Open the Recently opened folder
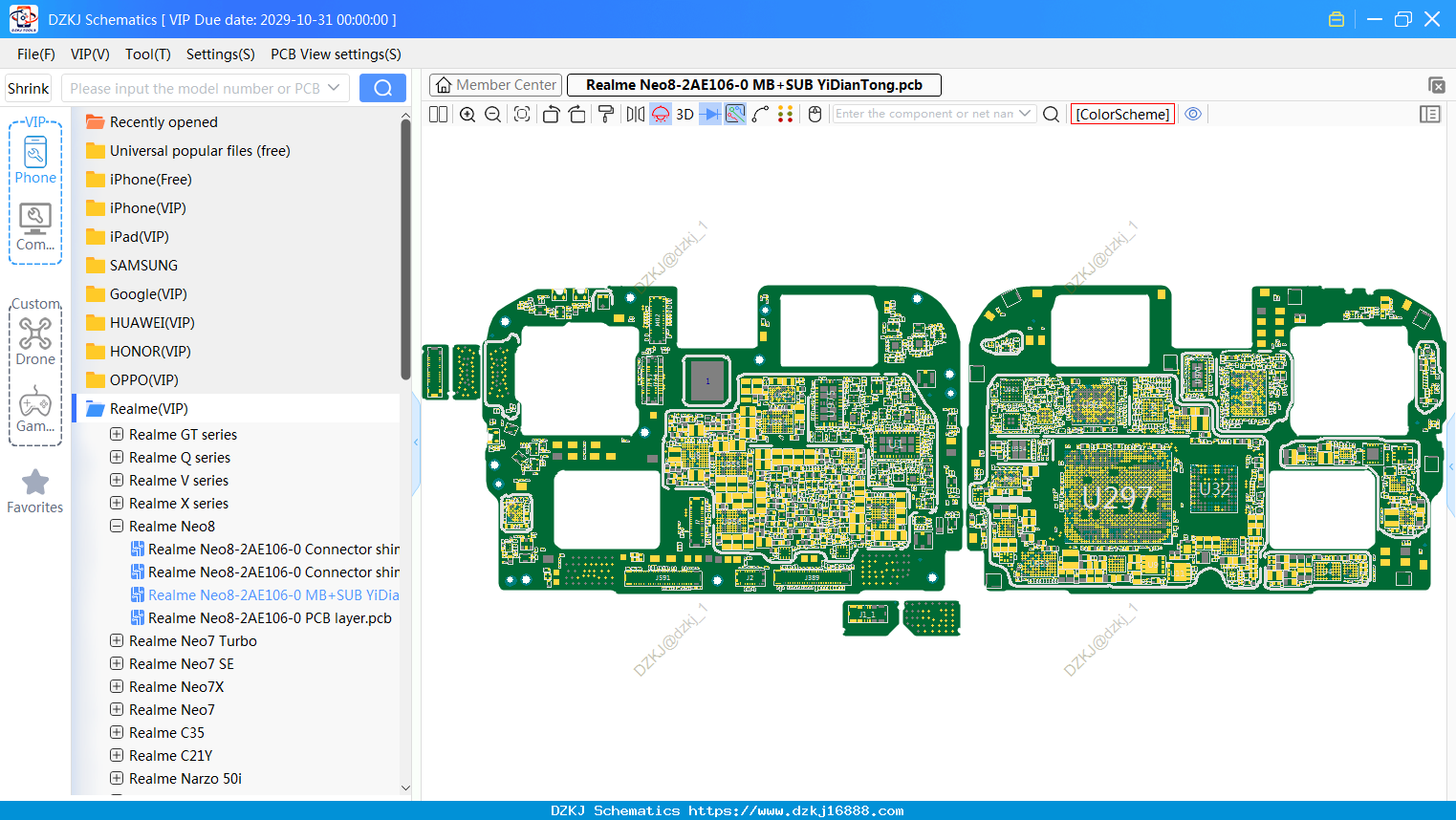This screenshot has height=820, width=1456. tap(151, 122)
